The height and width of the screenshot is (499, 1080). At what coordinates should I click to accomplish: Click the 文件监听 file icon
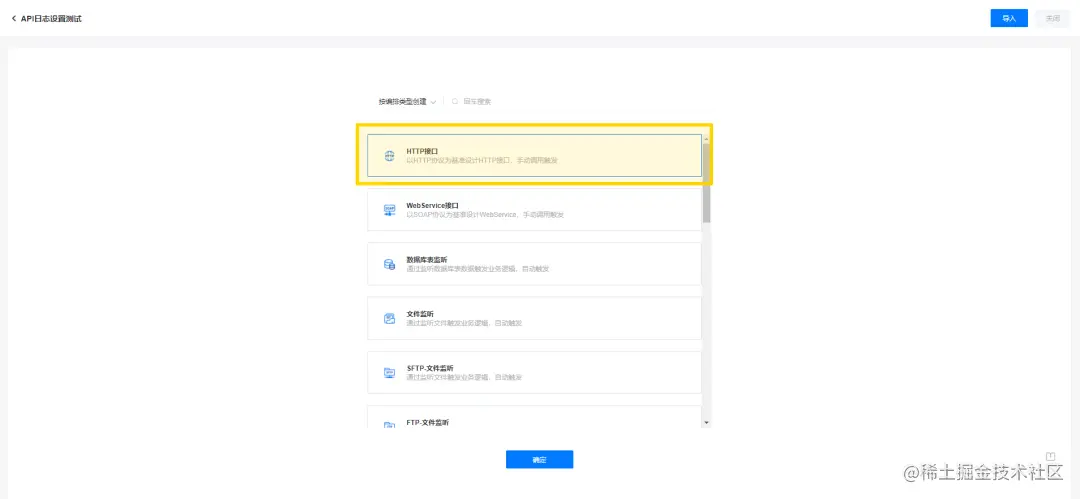click(389, 318)
